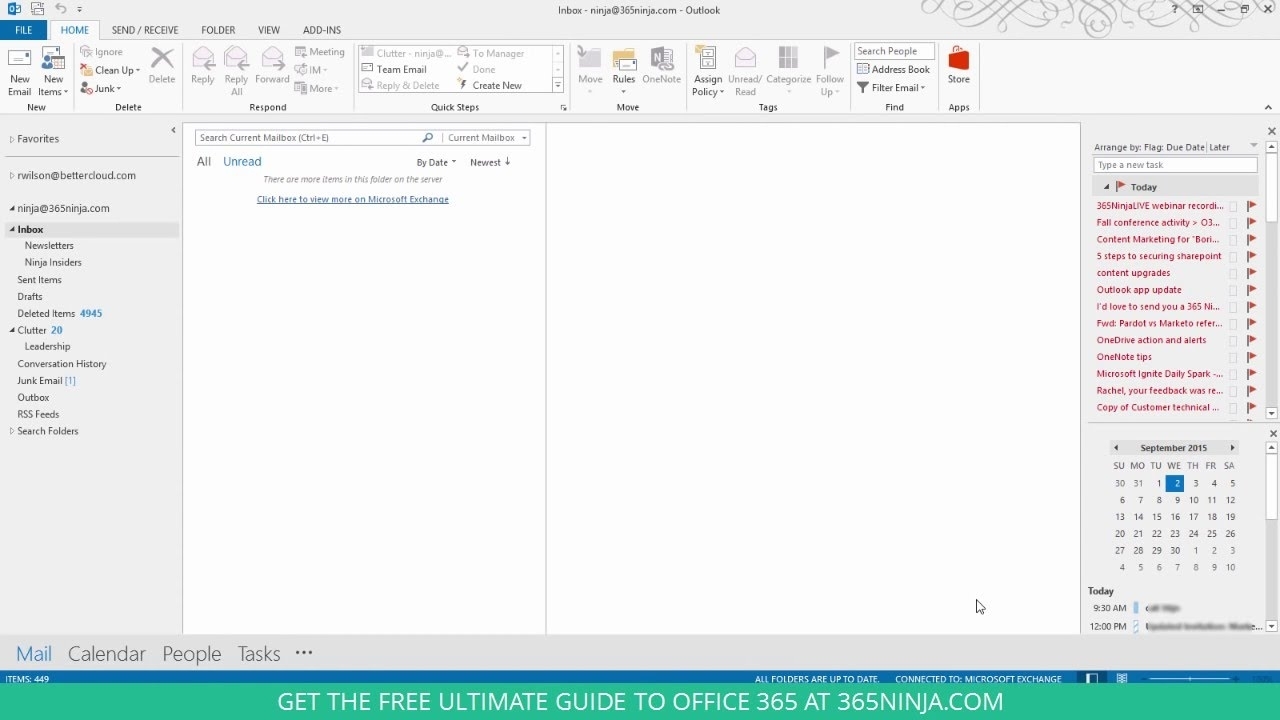1280x720 pixels.
Task: Expand the Quick Steps gallery
Action: click(x=558, y=86)
